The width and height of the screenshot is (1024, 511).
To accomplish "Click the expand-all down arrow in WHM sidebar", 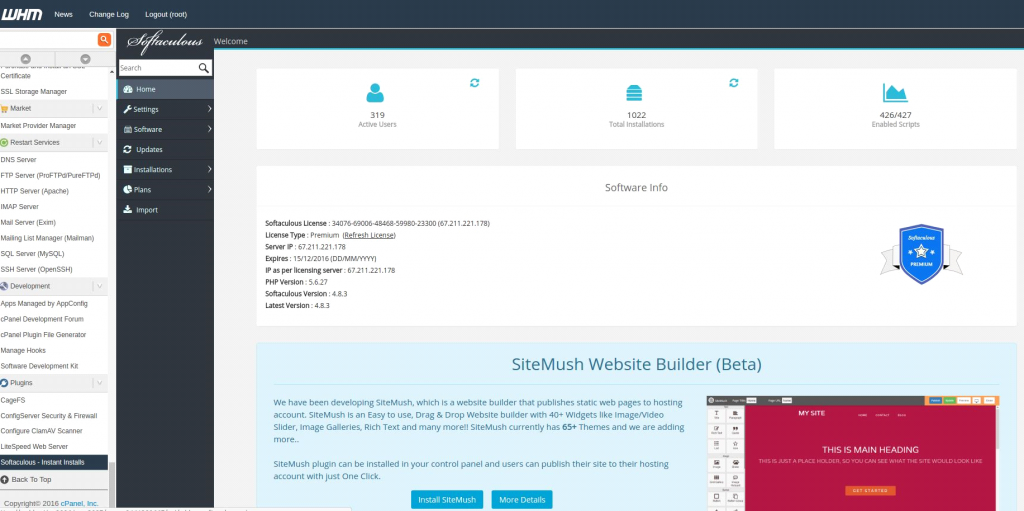I will pos(85,59).
